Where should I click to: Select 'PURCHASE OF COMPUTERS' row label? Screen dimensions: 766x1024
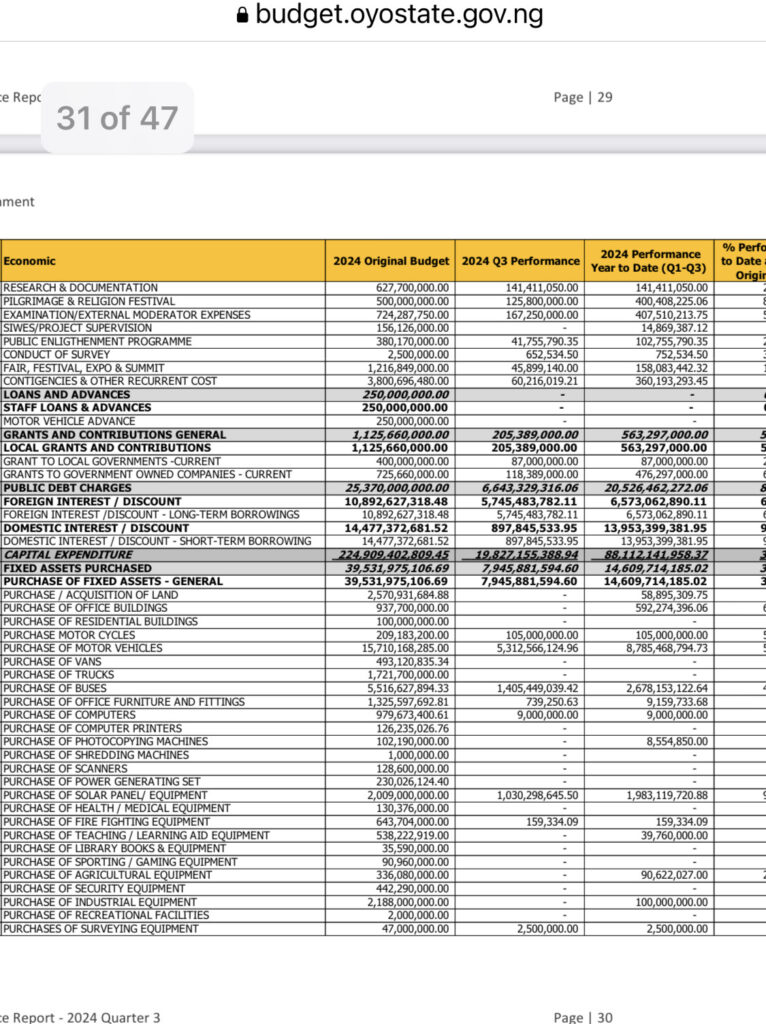(x=69, y=715)
